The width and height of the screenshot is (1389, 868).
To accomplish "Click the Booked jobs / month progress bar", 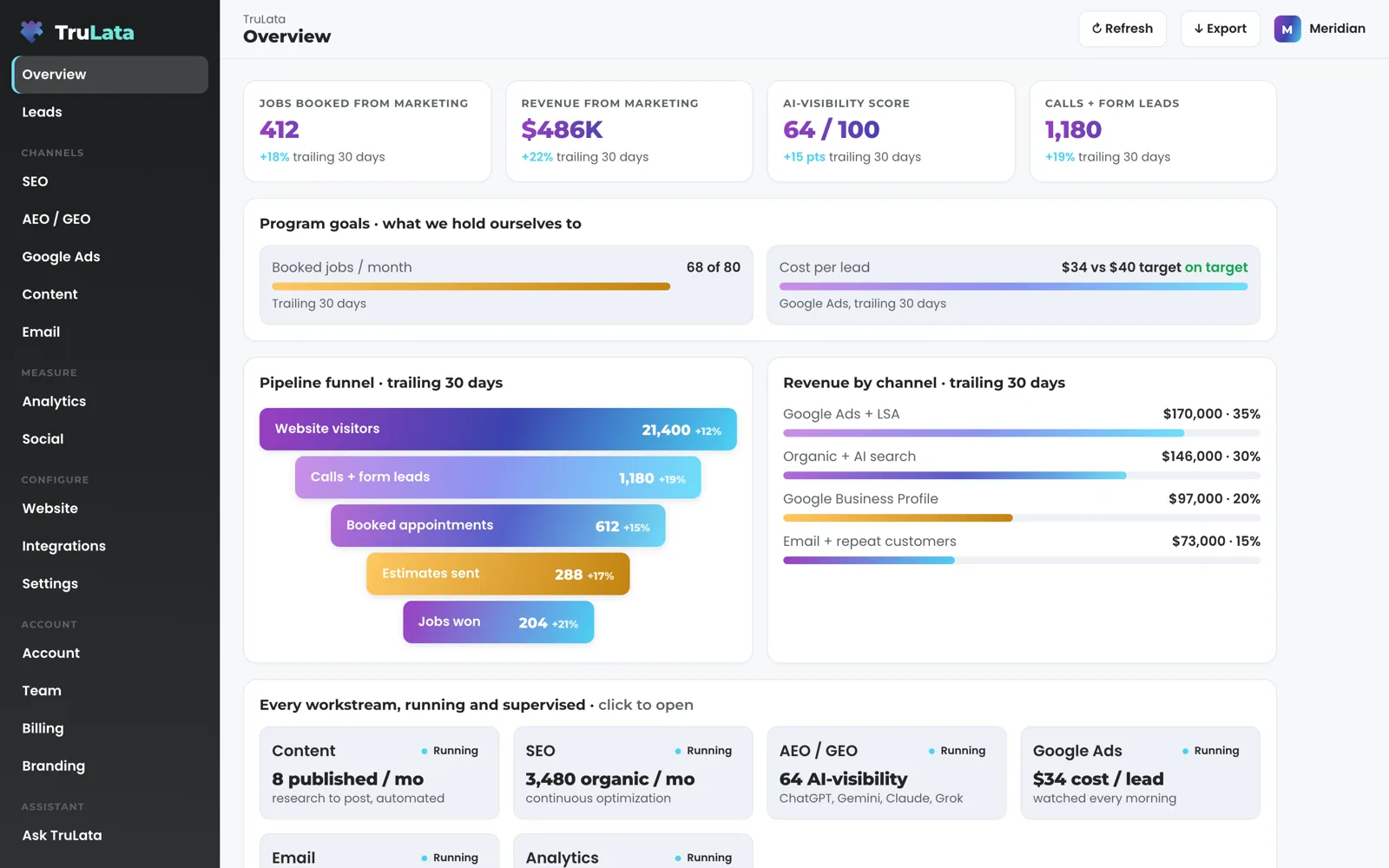I will (x=506, y=286).
